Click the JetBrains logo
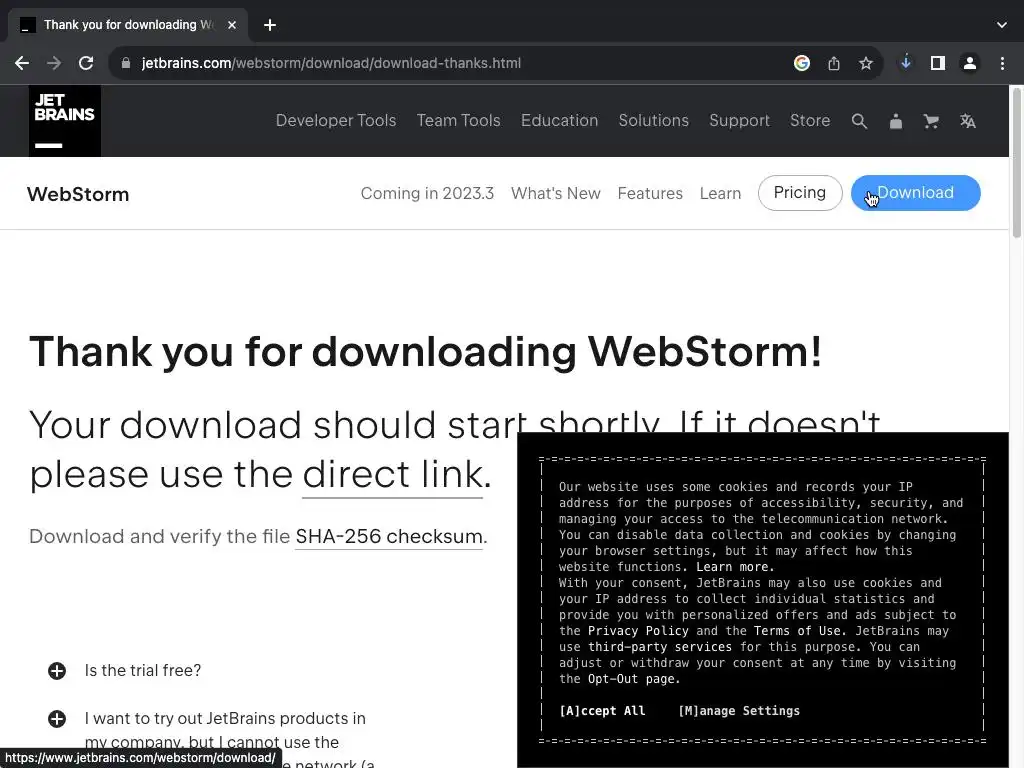Viewport: 1024px width, 768px height. pyautogui.click(x=65, y=121)
